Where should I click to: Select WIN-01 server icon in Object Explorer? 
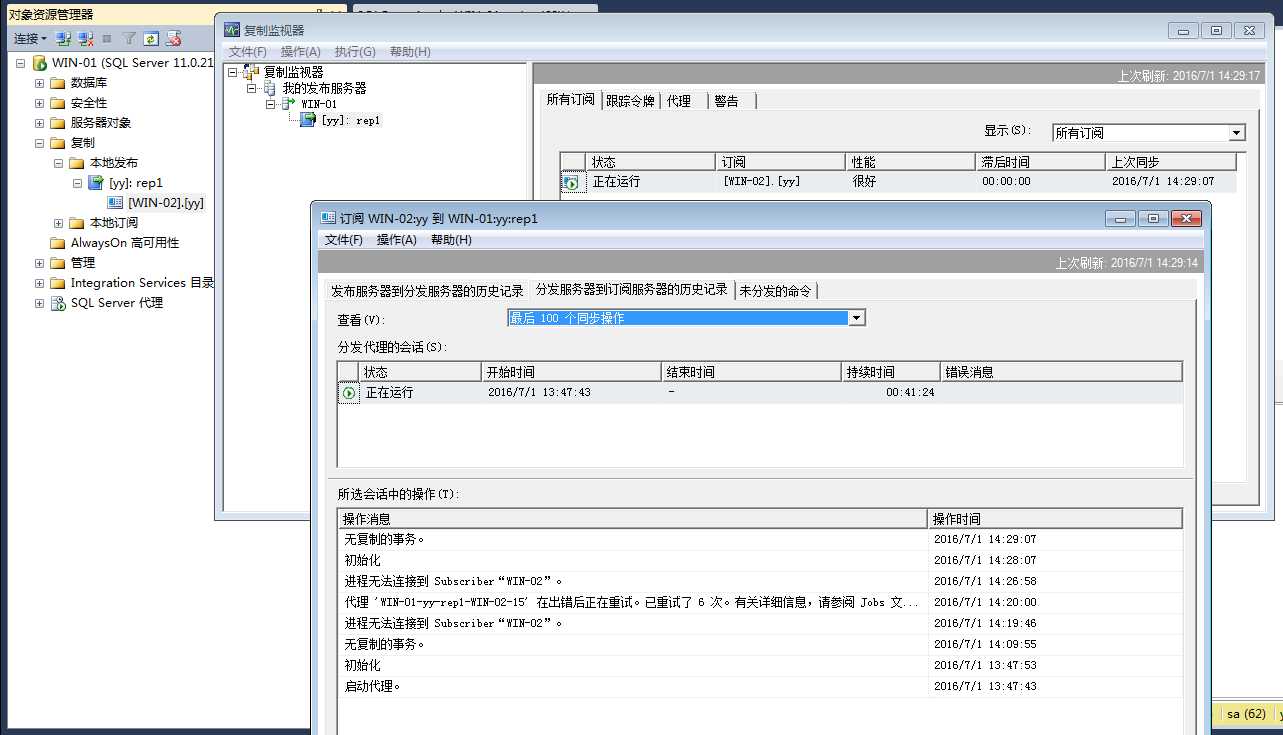40,63
